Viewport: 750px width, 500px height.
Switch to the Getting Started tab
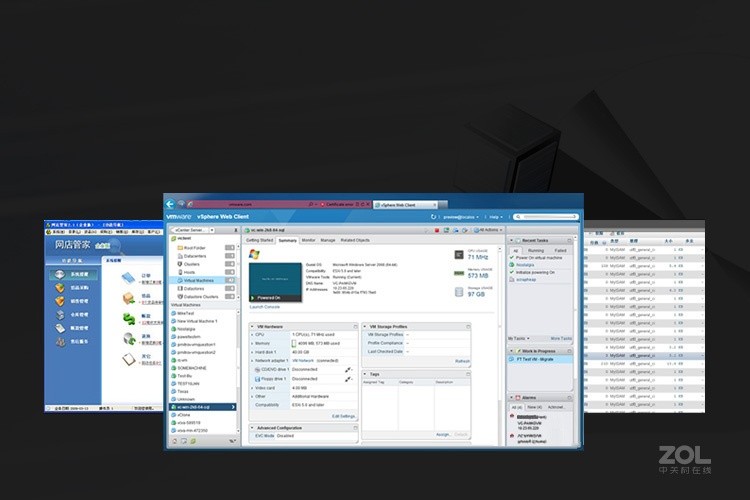tap(259, 240)
